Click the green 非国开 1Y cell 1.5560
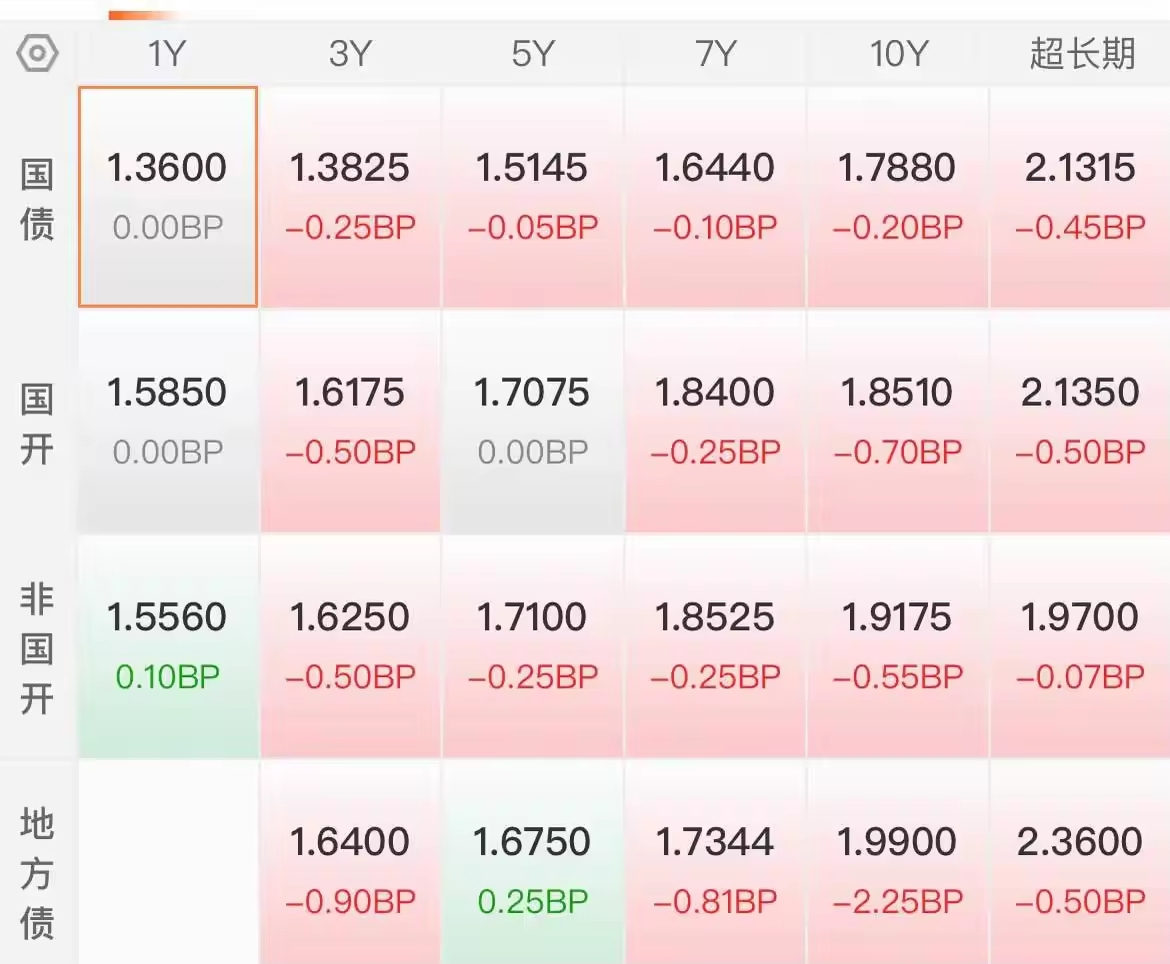This screenshot has width=1170, height=964. point(168,646)
